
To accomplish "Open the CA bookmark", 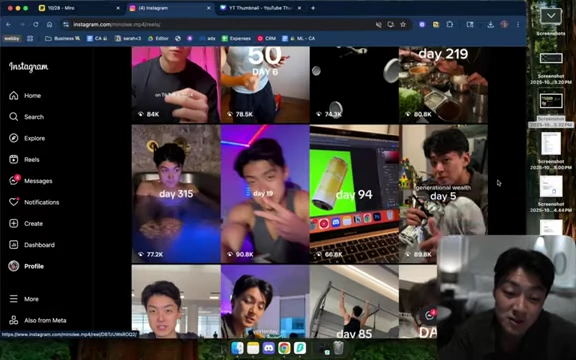I will tap(97, 38).
